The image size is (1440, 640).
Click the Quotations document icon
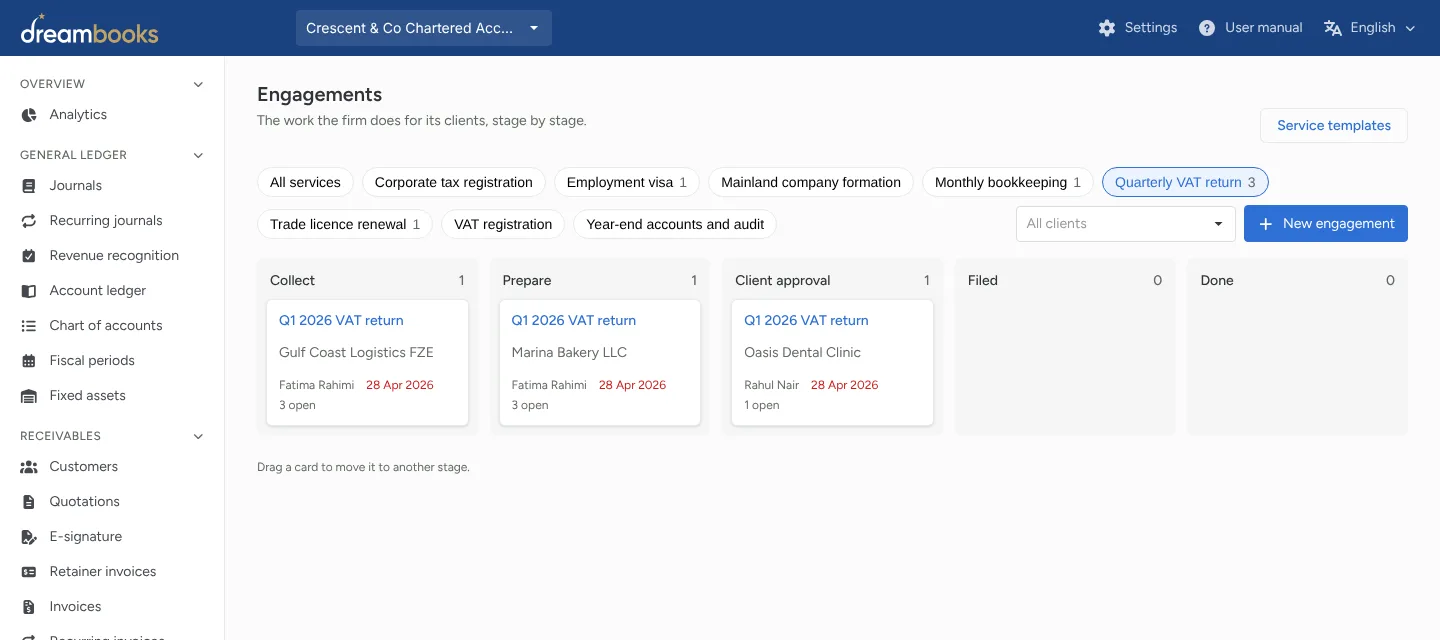coord(29,502)
